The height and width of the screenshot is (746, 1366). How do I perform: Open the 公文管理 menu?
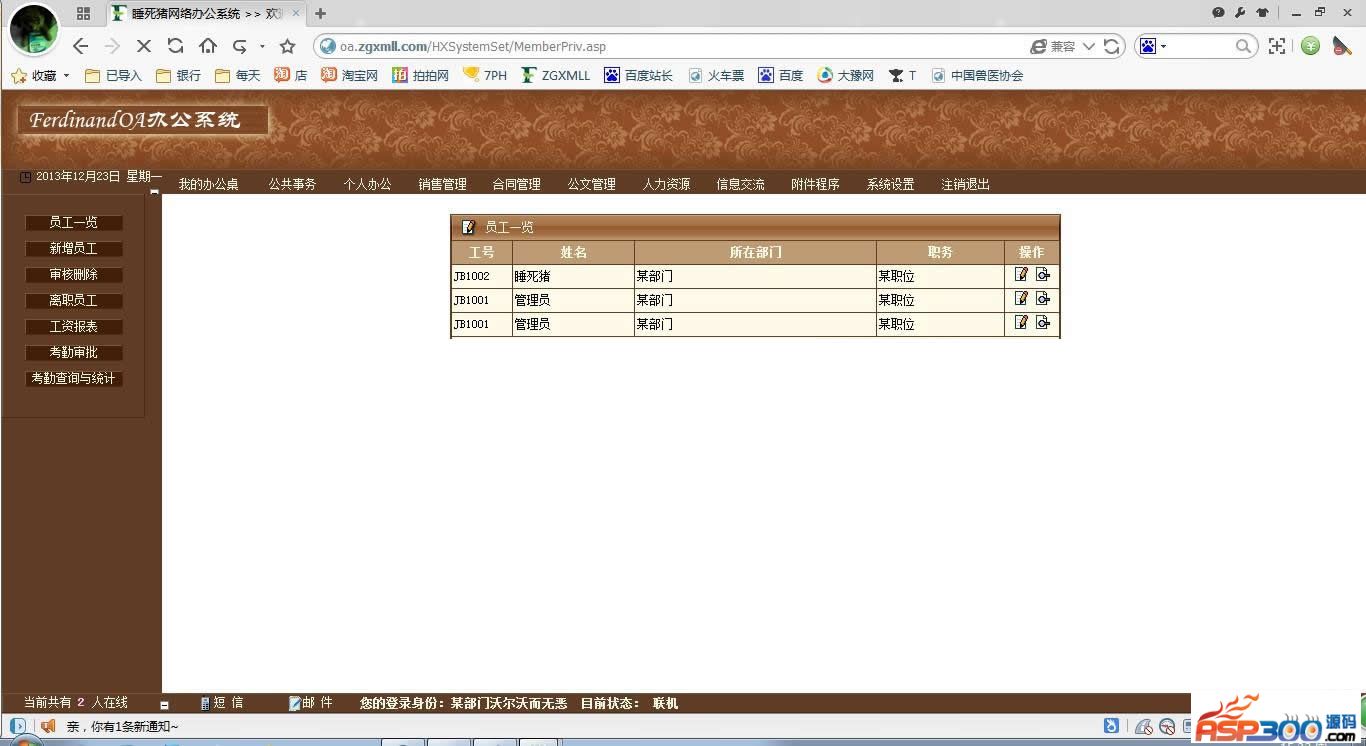coord(591,184)
